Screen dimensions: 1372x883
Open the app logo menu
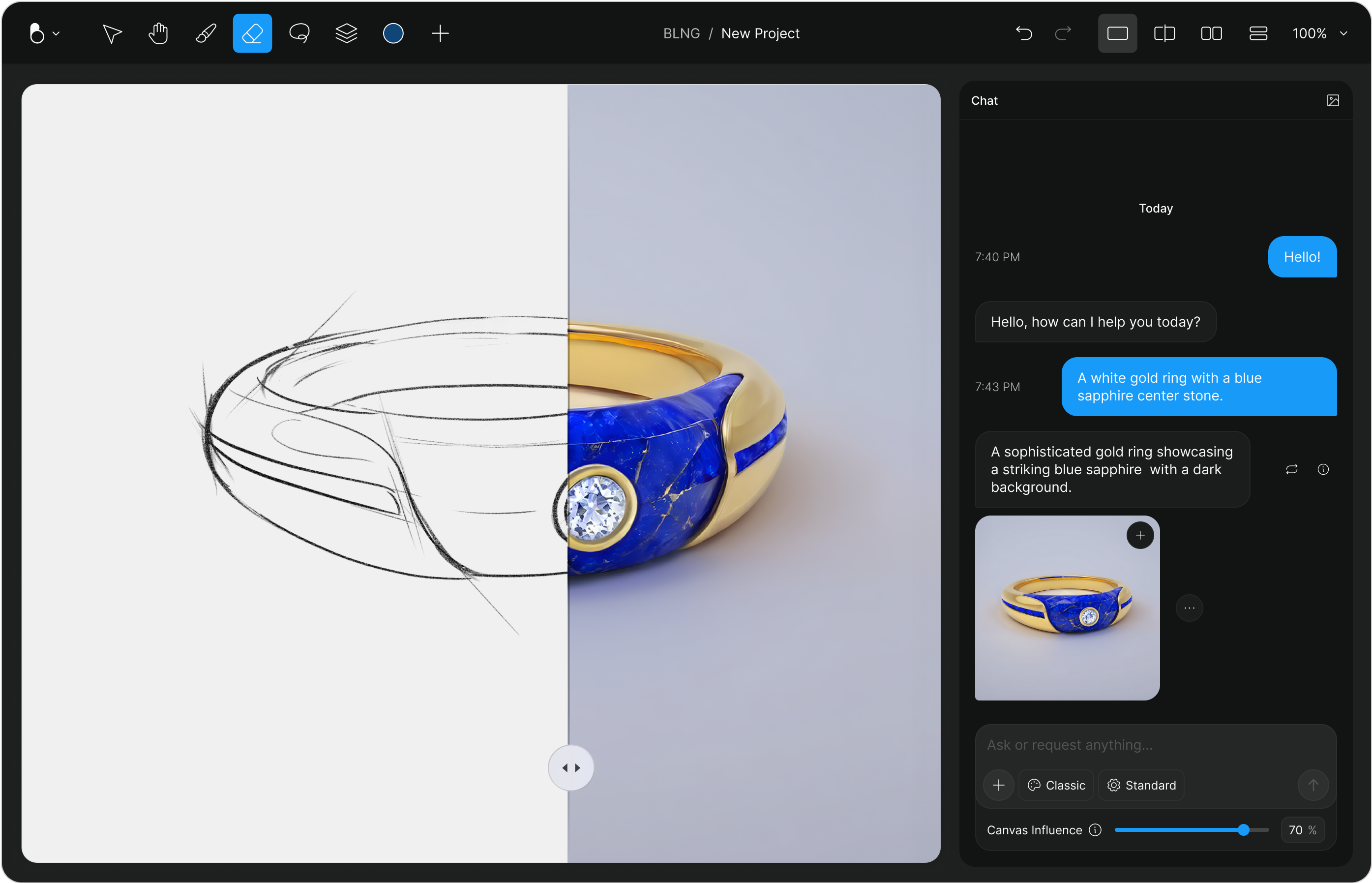pyautogui.click(x=44, y=33)
